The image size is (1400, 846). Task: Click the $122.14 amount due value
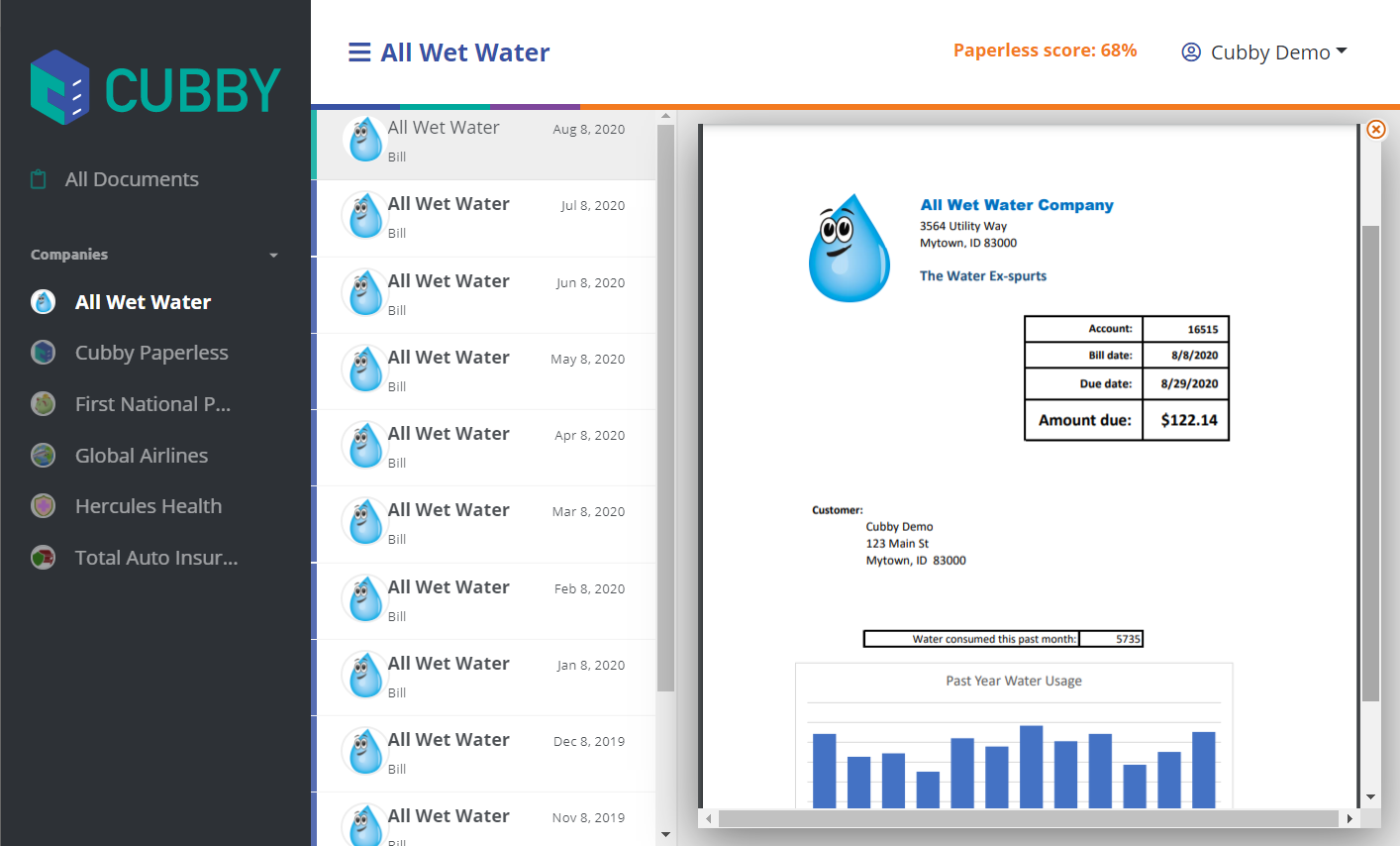(1189, 420)
